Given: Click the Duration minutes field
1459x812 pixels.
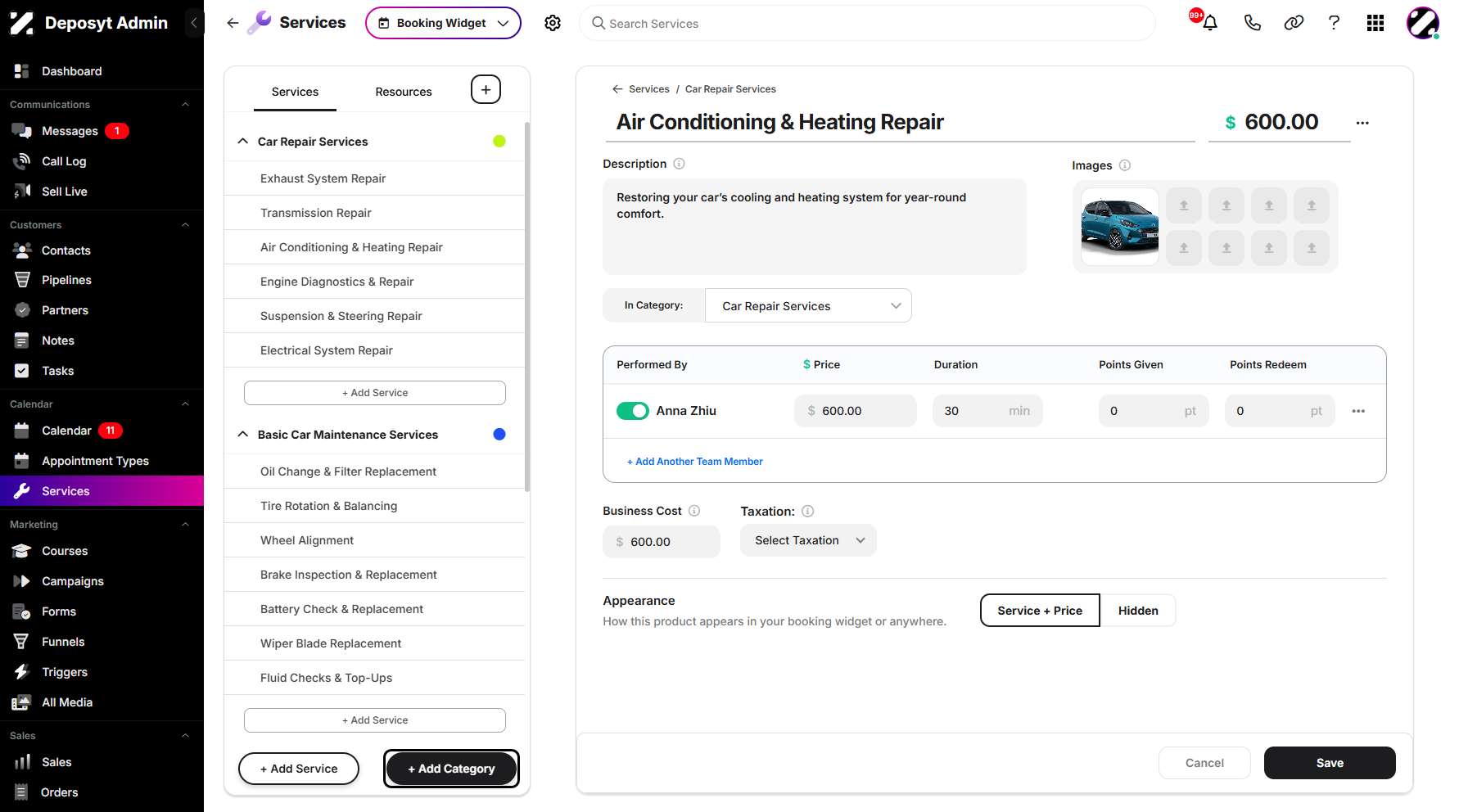Looking at the screenshot, I should coord(987,411).
